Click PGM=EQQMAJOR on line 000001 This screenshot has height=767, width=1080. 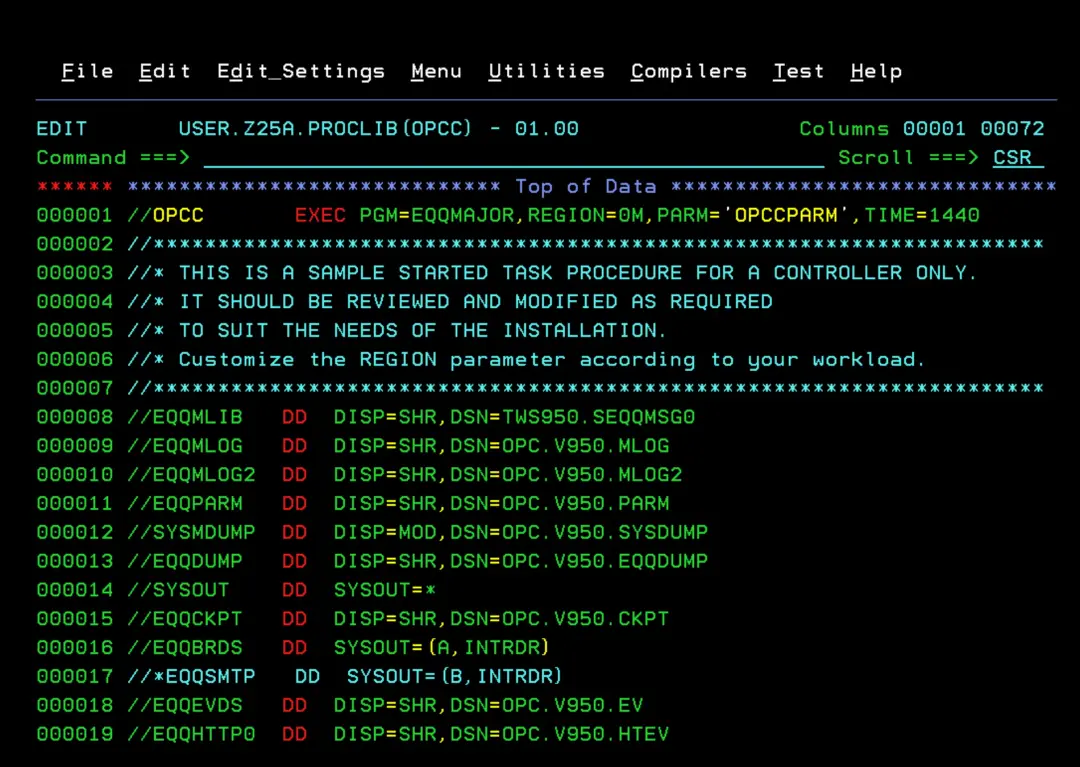(437, 216)
